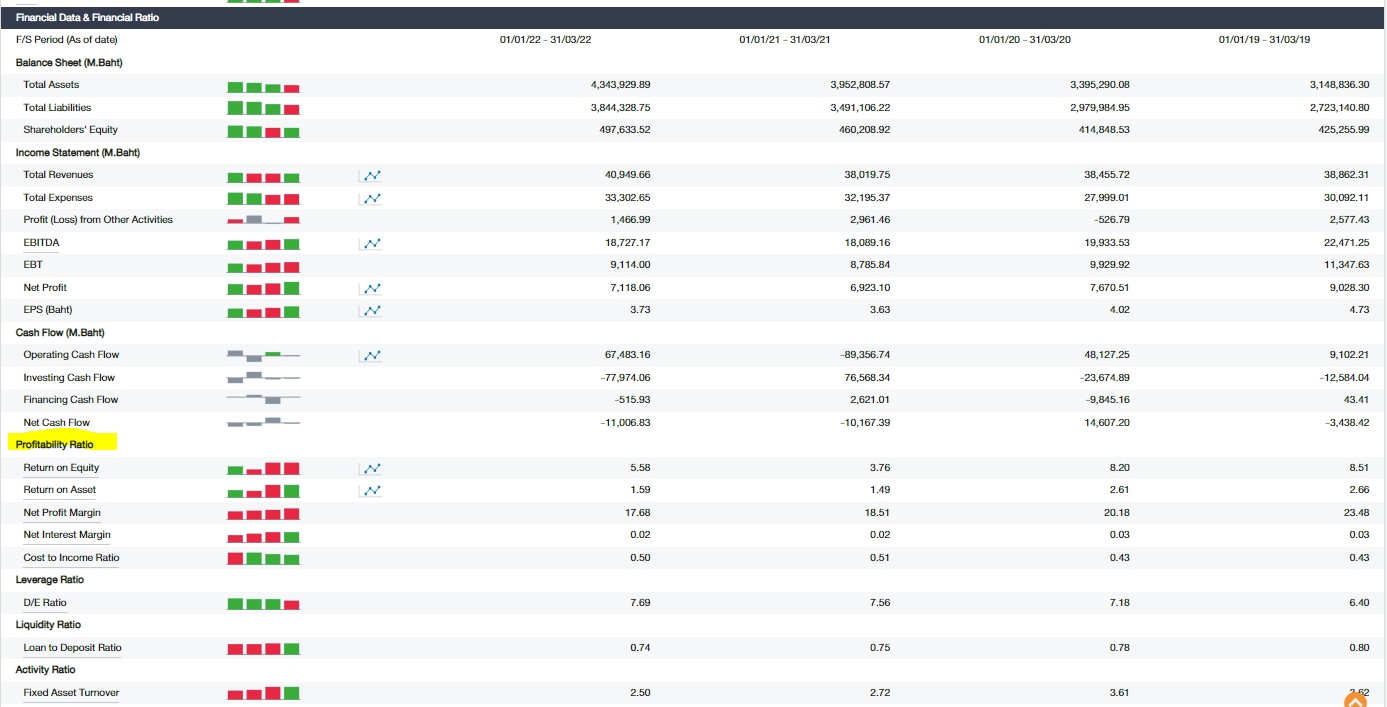1387x707 pixels.
Task: Open the Net Interest Margin link
Action: [x=66, y=535]
